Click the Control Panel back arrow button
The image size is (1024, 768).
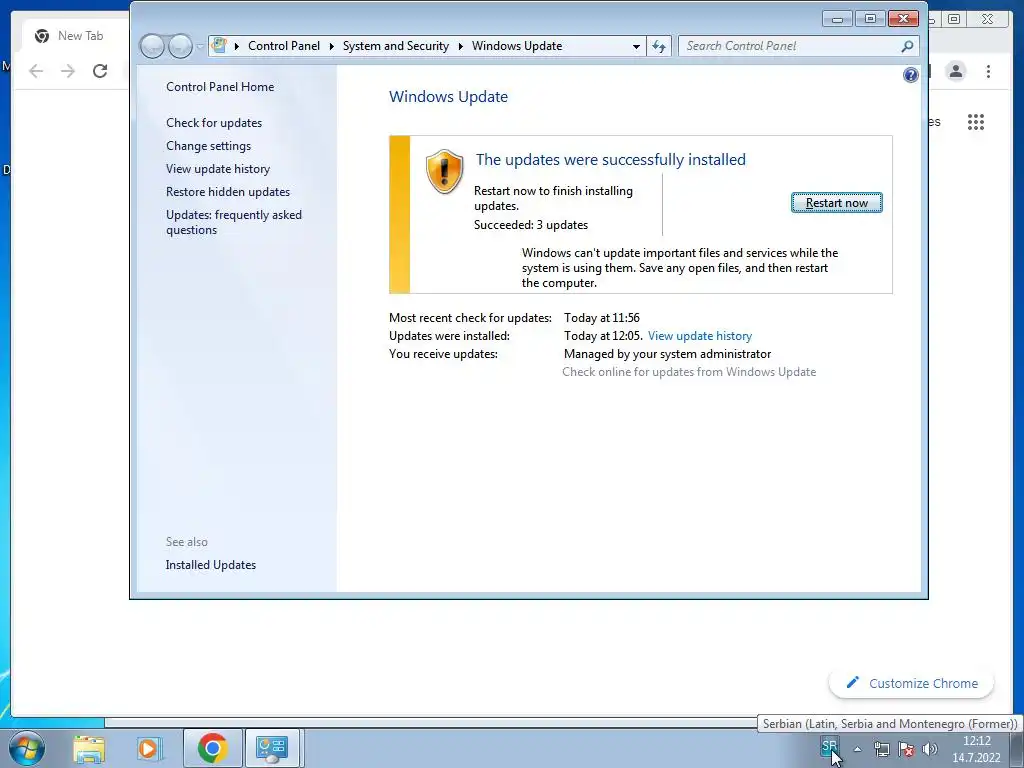pyautogui.click(x=152, y=46)
